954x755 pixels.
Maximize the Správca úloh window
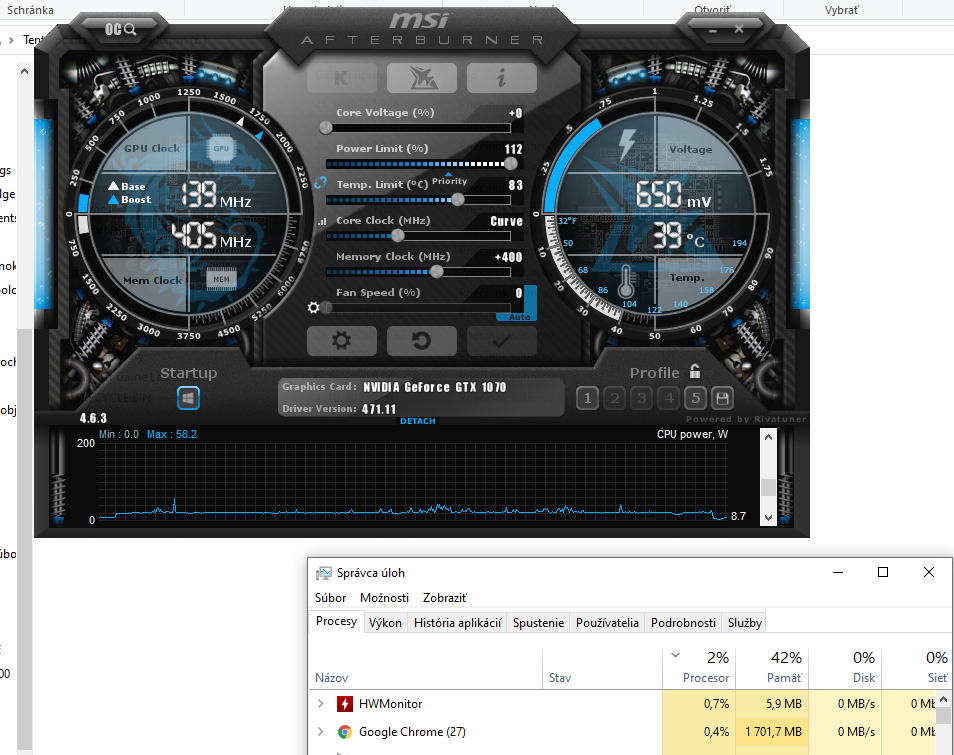[883, 572]
